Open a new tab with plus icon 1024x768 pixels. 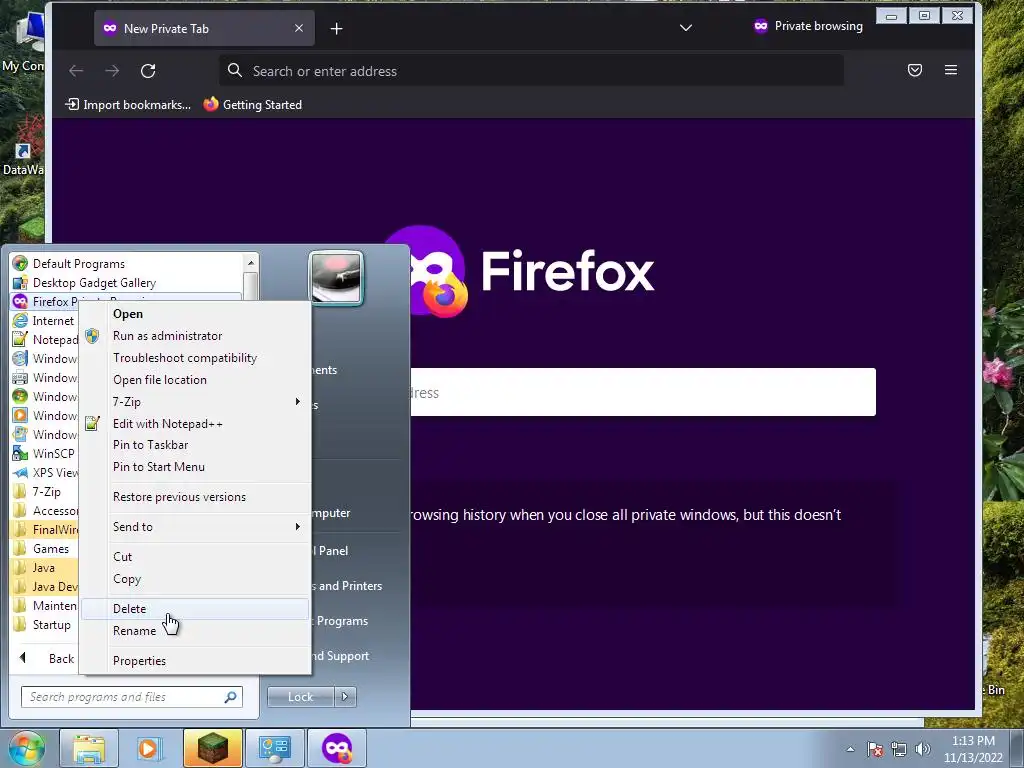(336, 29)
